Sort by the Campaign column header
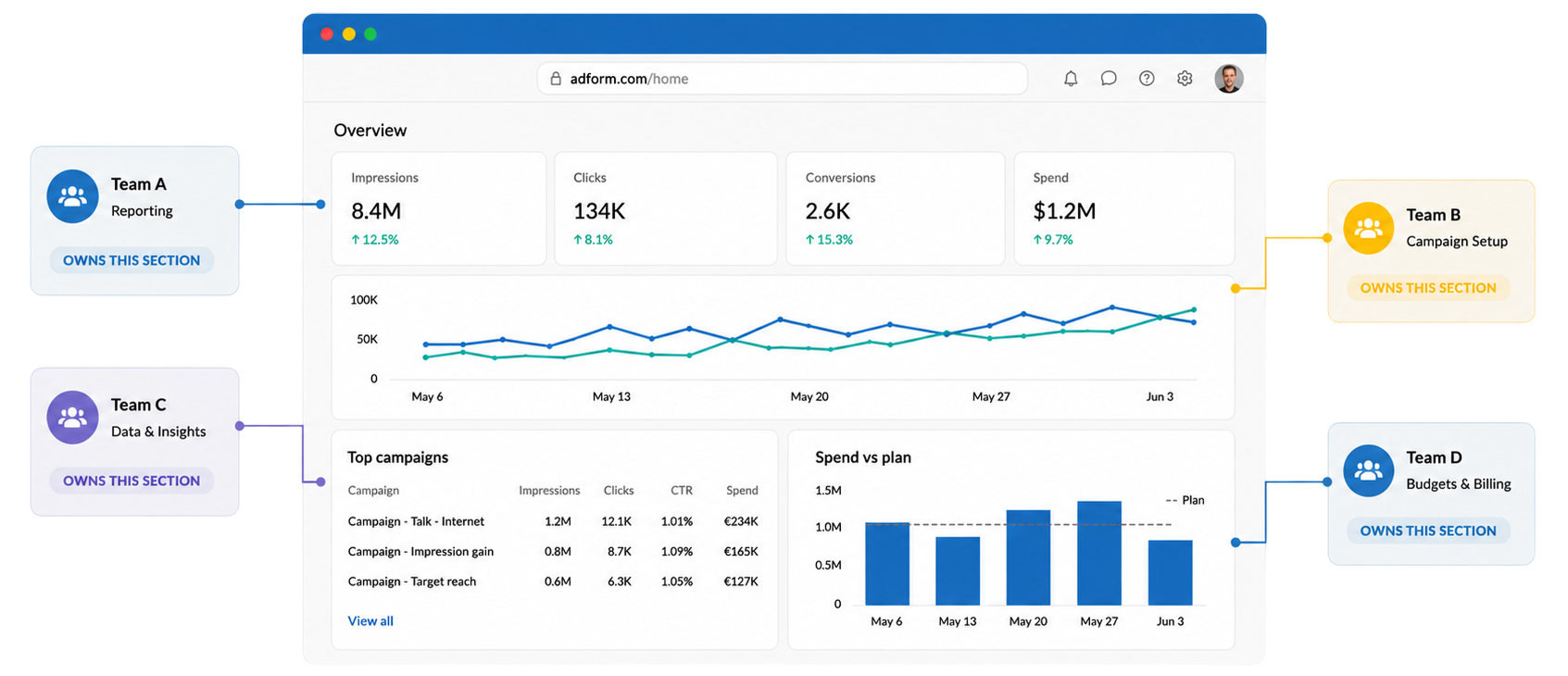Viewport: 1568px width, 676px height. point(373,490)
